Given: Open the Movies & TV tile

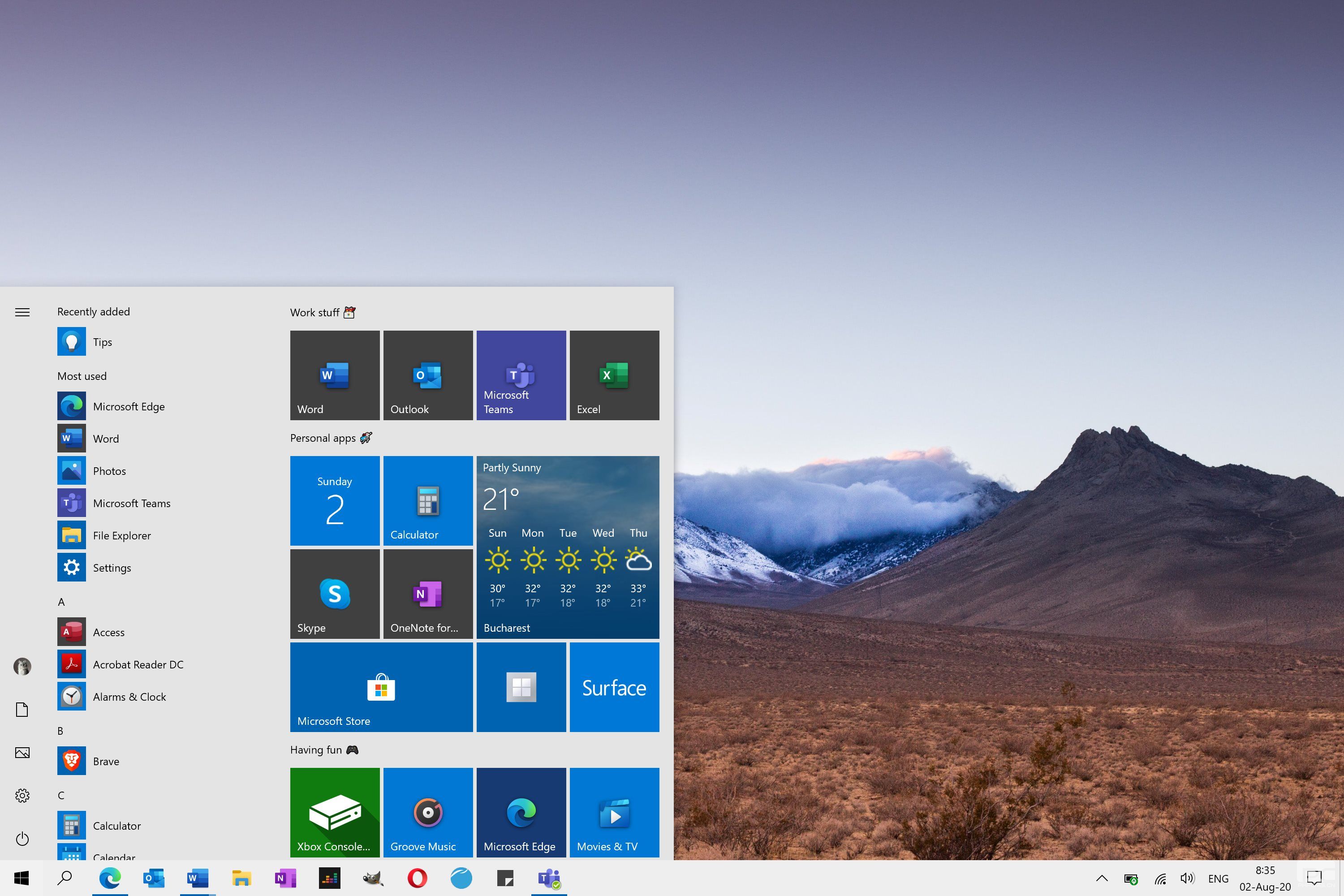Looking at the screenshot, I should click(614, 813).
